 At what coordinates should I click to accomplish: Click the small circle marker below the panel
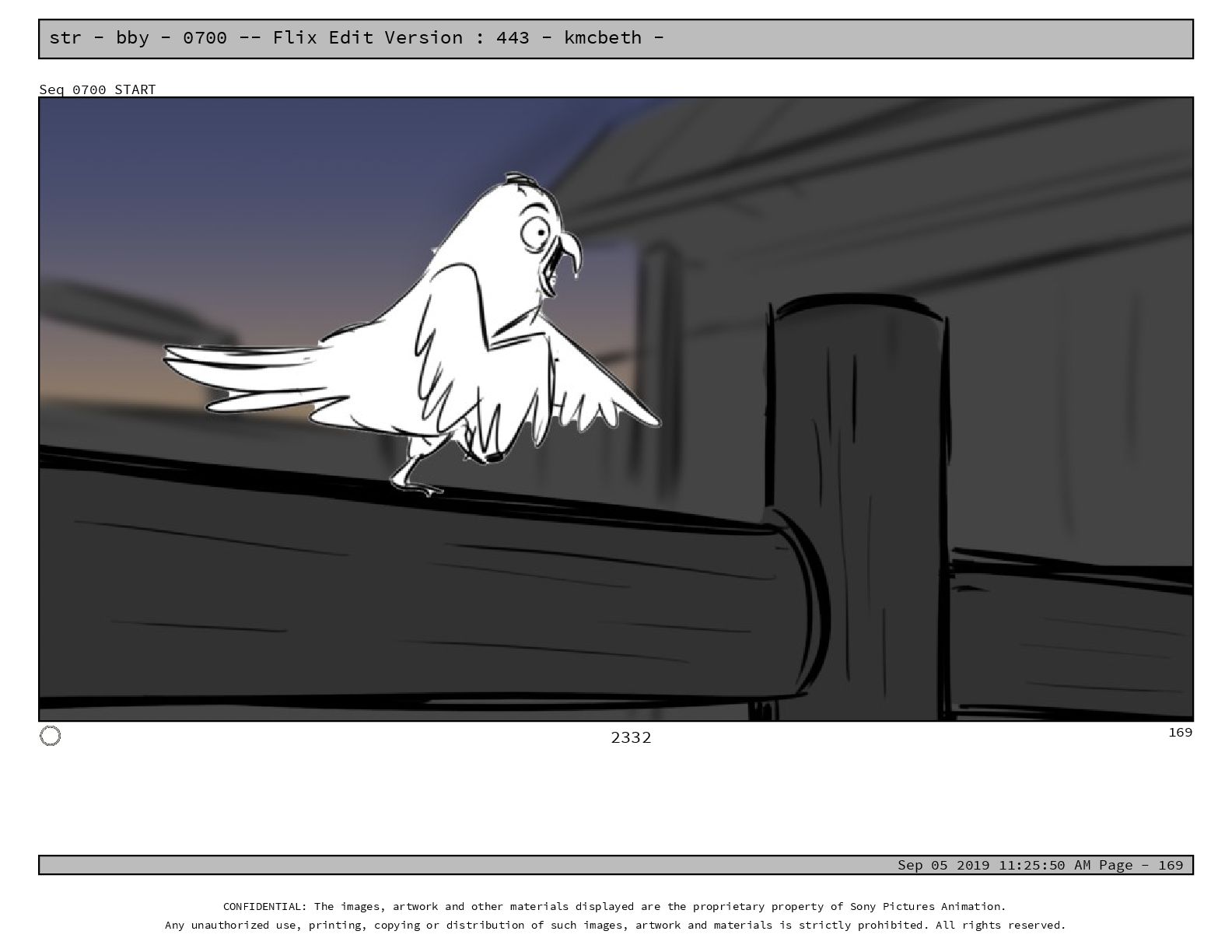point(50,736)
